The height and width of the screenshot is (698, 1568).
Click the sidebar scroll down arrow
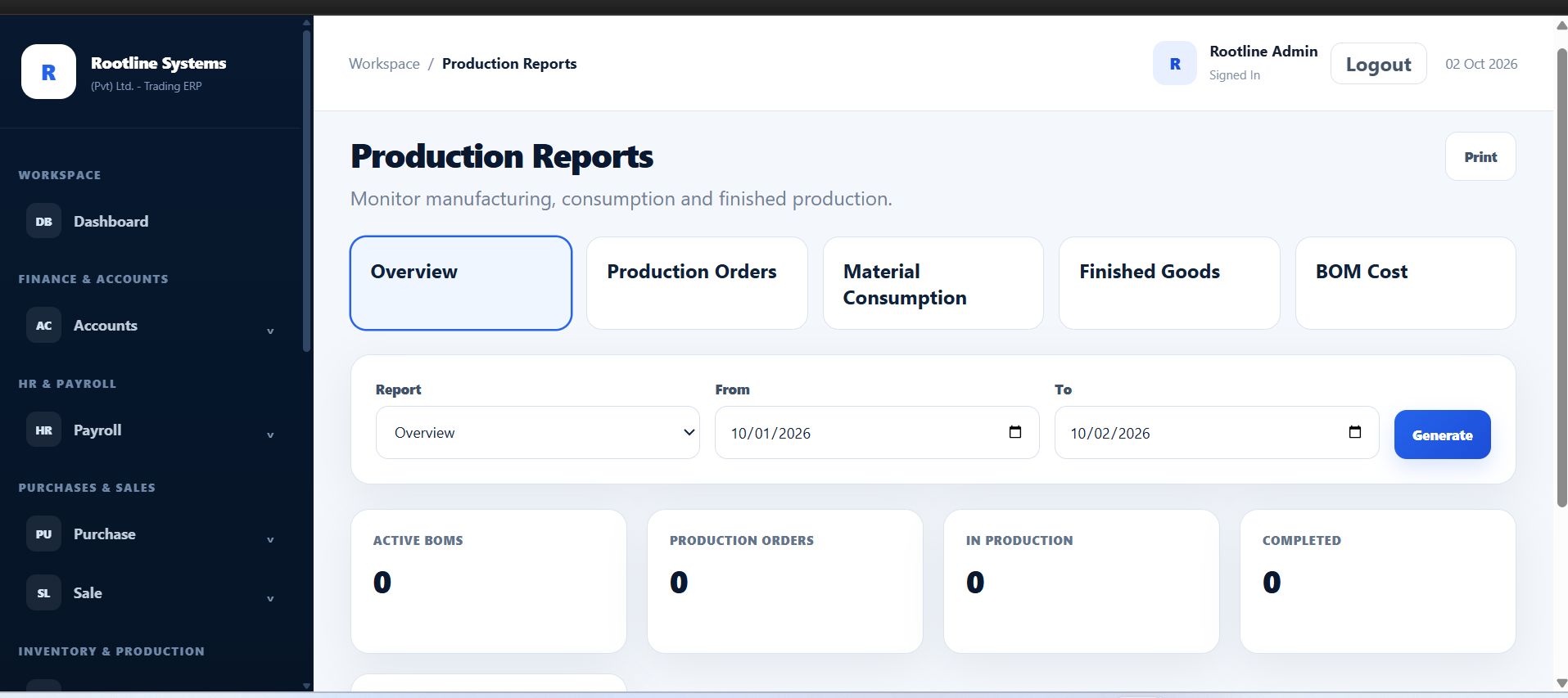coord(306,686)
